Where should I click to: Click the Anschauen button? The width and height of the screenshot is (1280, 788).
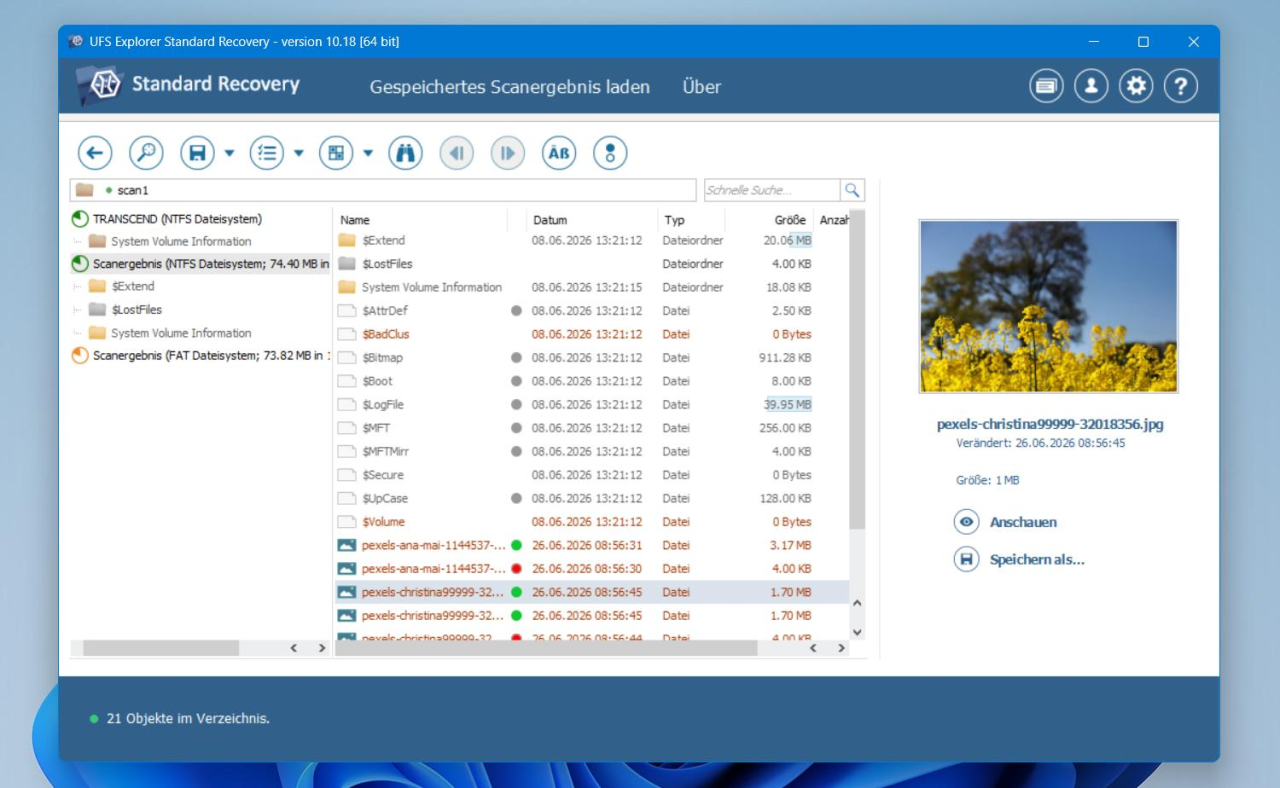(1005, 522)
